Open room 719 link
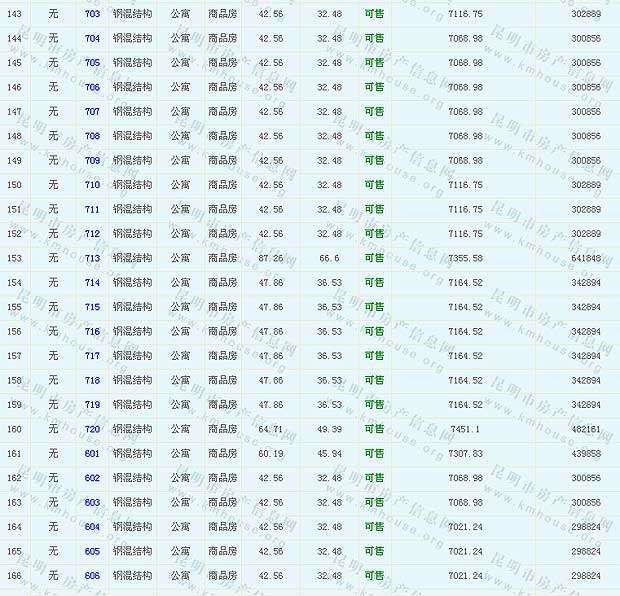620x596 pixels. [92, 405]
